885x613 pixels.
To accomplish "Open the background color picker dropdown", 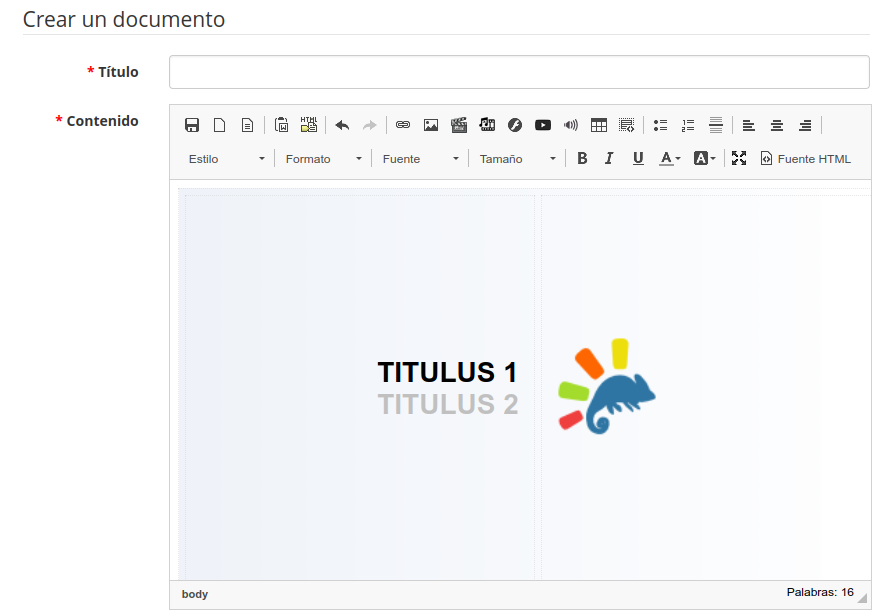I will 704,159.
